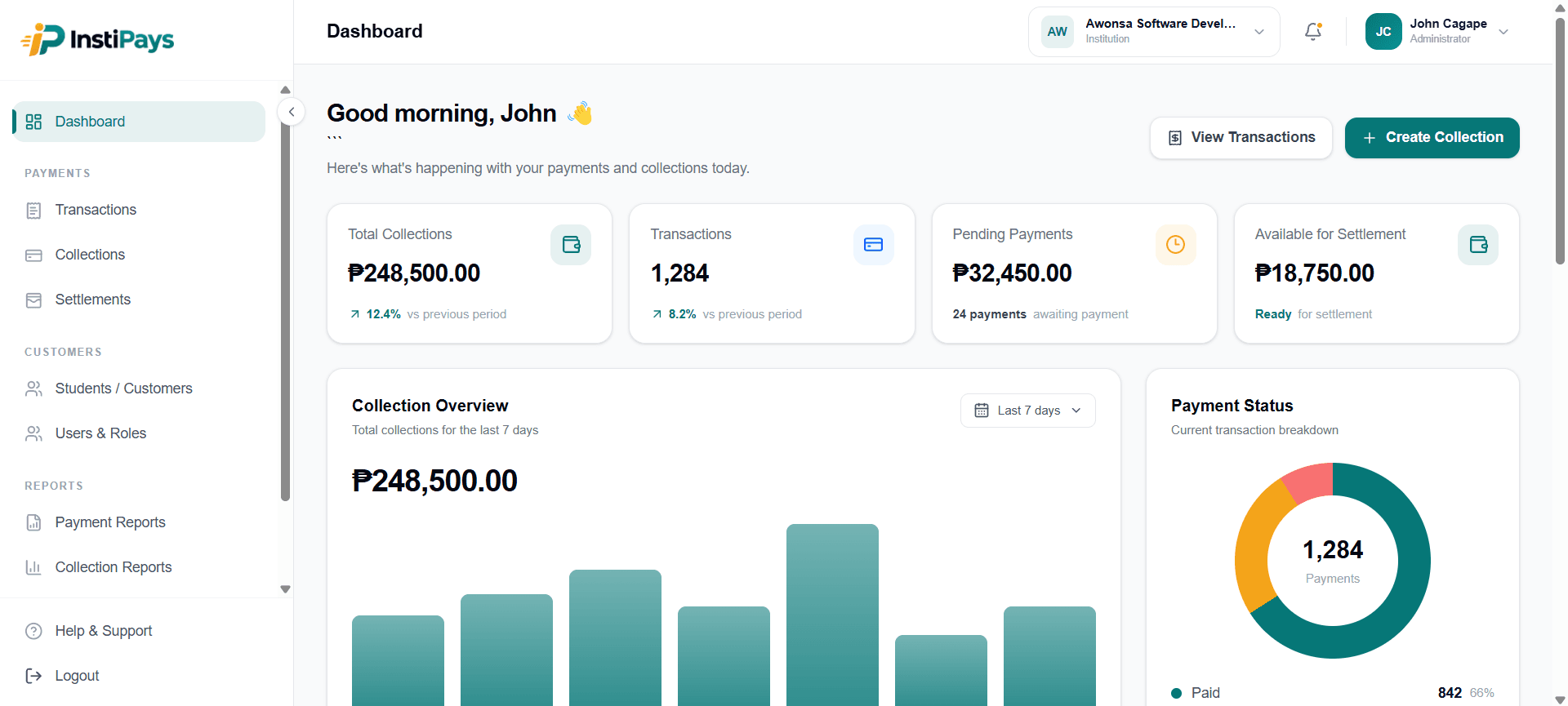Click the Payment Reports sidebar icon
This screenshot has height=706, width=1568.
click(33, 522)
